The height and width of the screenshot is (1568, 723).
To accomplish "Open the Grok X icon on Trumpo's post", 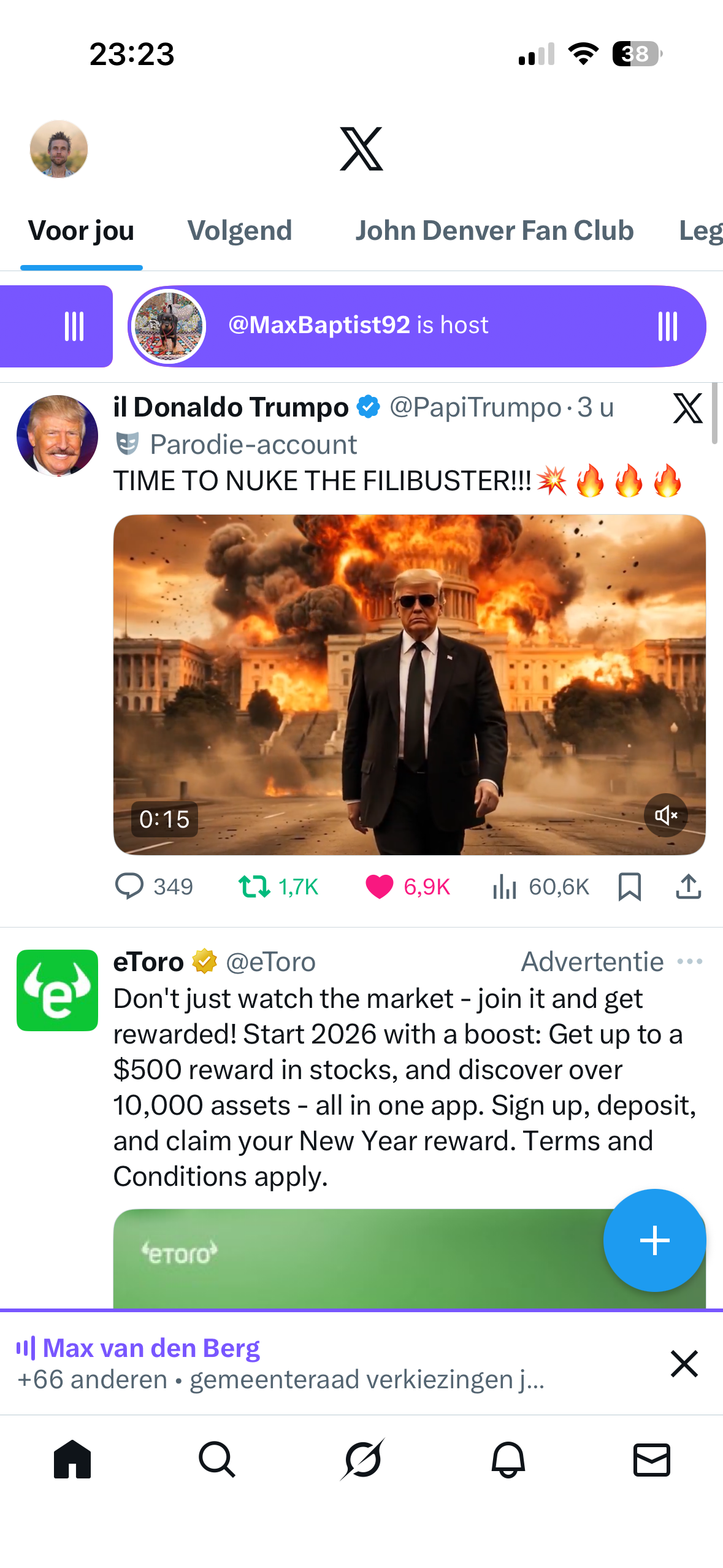I will coord(687,409).
